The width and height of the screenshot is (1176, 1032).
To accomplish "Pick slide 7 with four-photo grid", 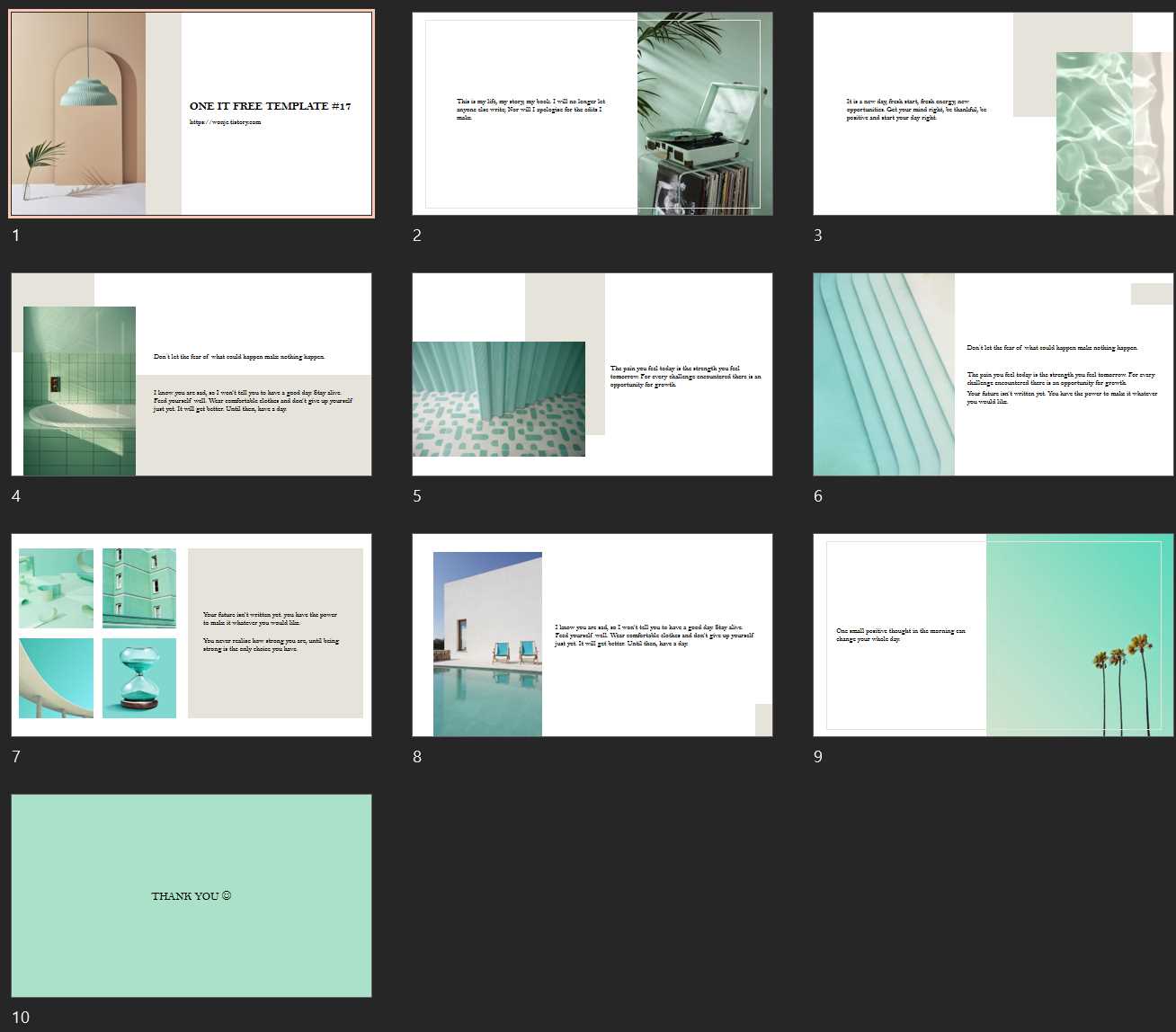I will click(x=192, y=636).
